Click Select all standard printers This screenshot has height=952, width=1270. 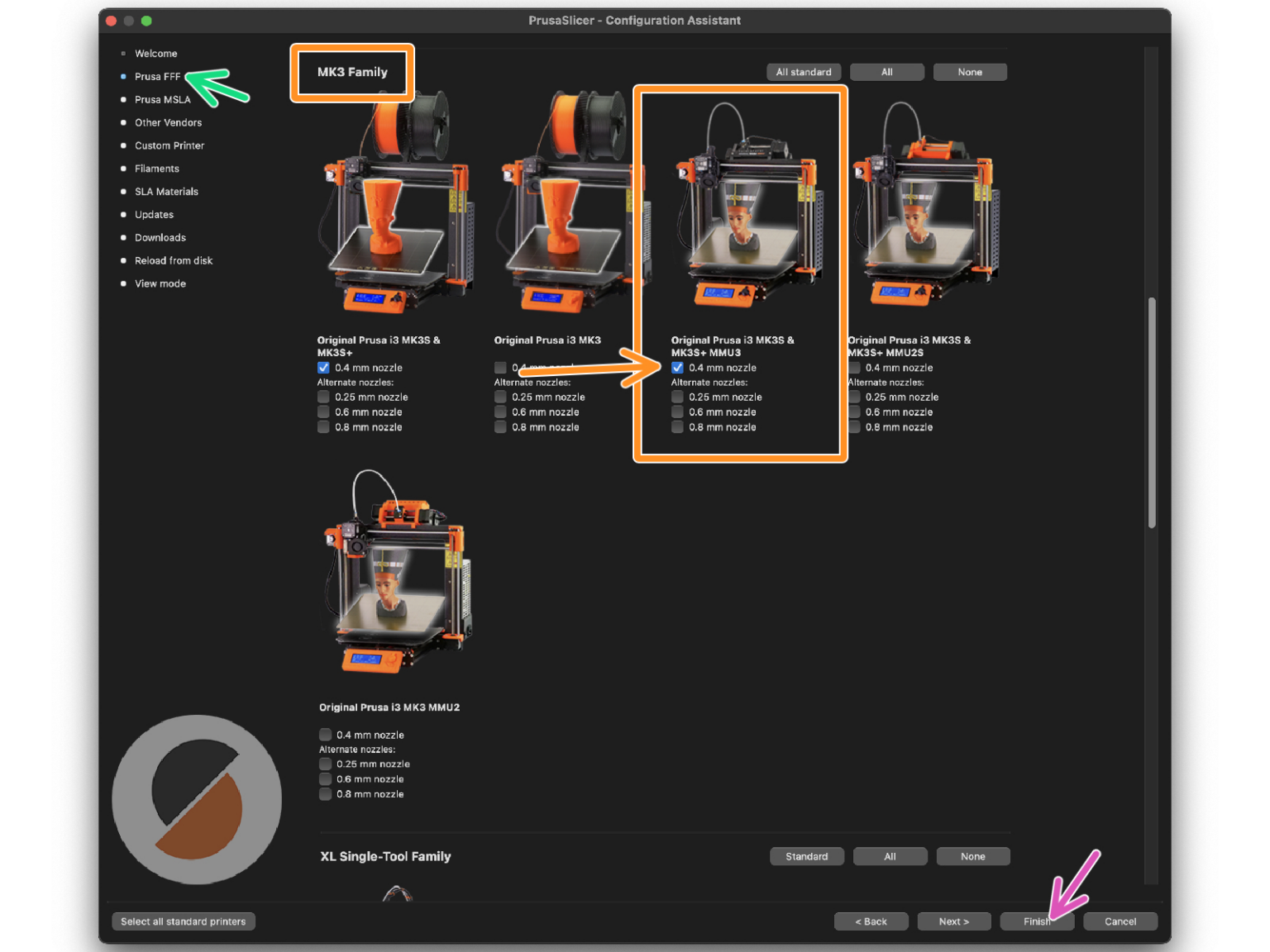click(x=183, y=921)
